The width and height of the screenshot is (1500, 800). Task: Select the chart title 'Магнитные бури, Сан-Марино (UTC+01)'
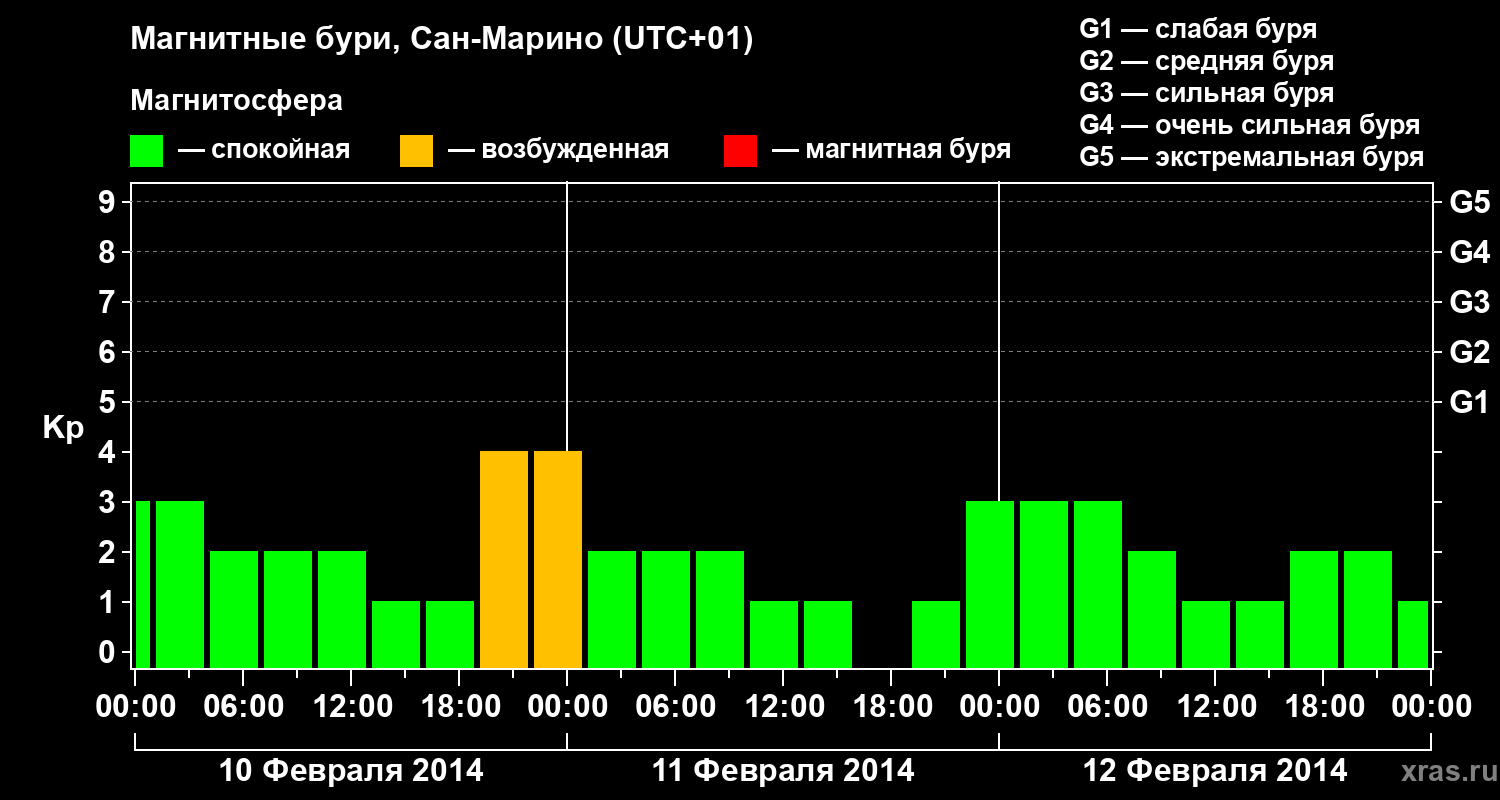point(441,40)
